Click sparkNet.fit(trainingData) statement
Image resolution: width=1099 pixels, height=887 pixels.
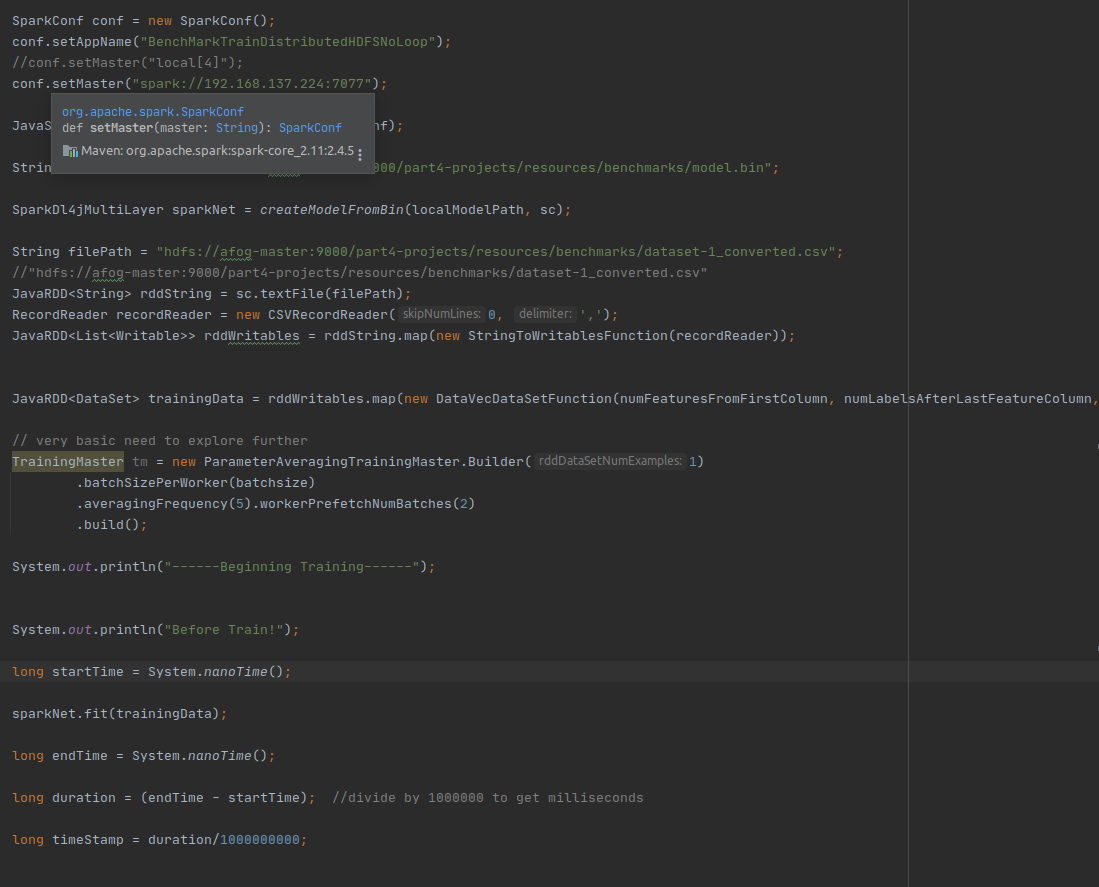point(119,714)
